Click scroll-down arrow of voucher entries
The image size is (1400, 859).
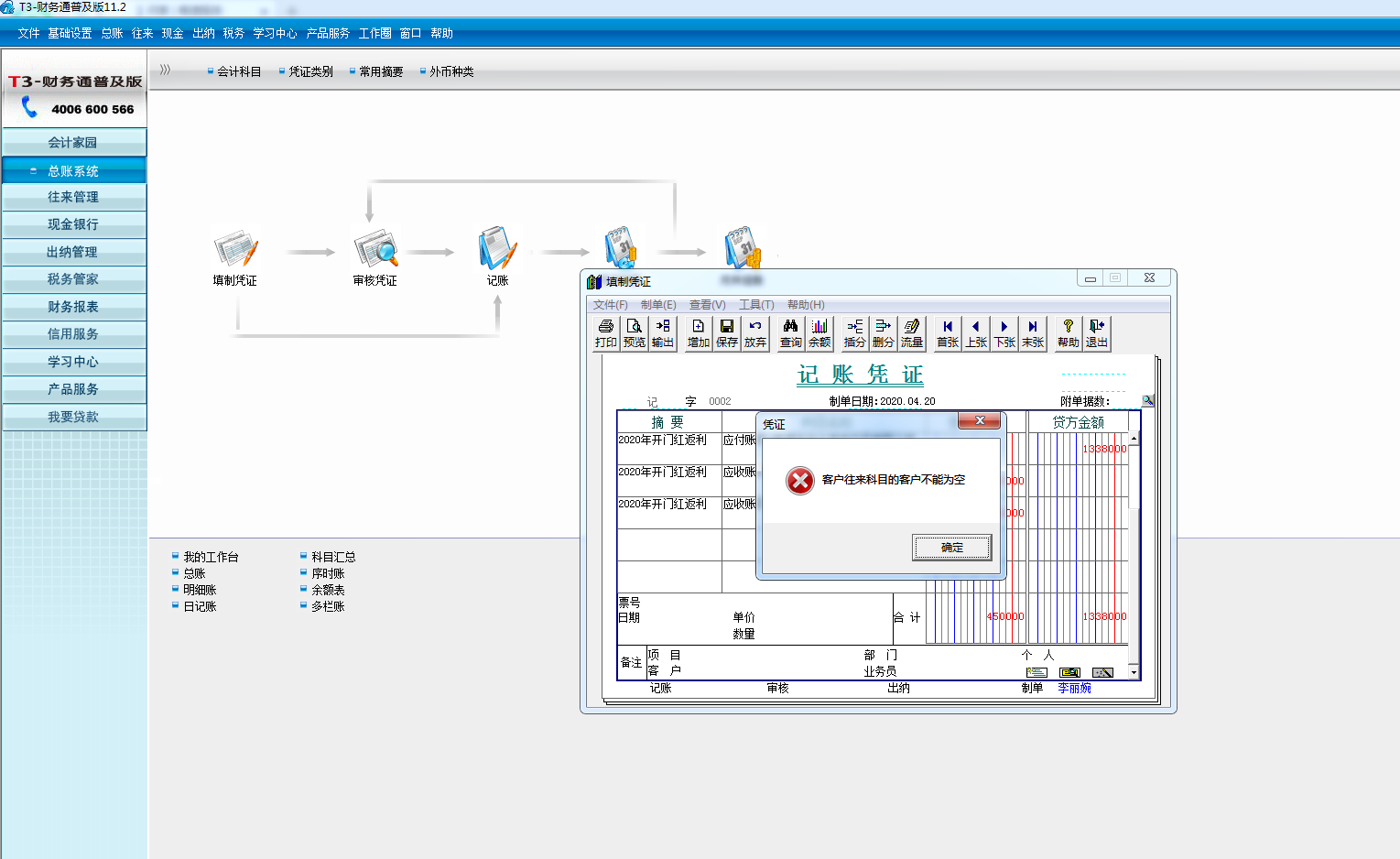tap(1134, 673)
